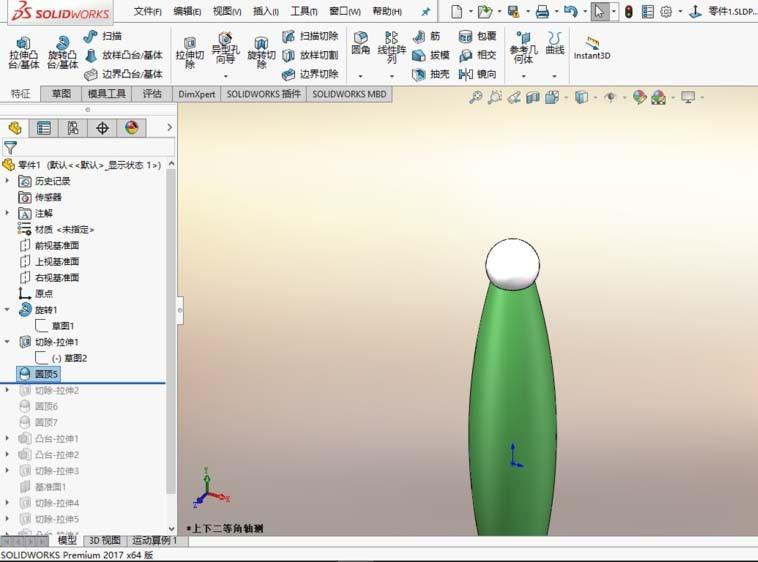758x562 pixels.
Task: Open the 工具(T) menu
Action: (x=304, y=11)
